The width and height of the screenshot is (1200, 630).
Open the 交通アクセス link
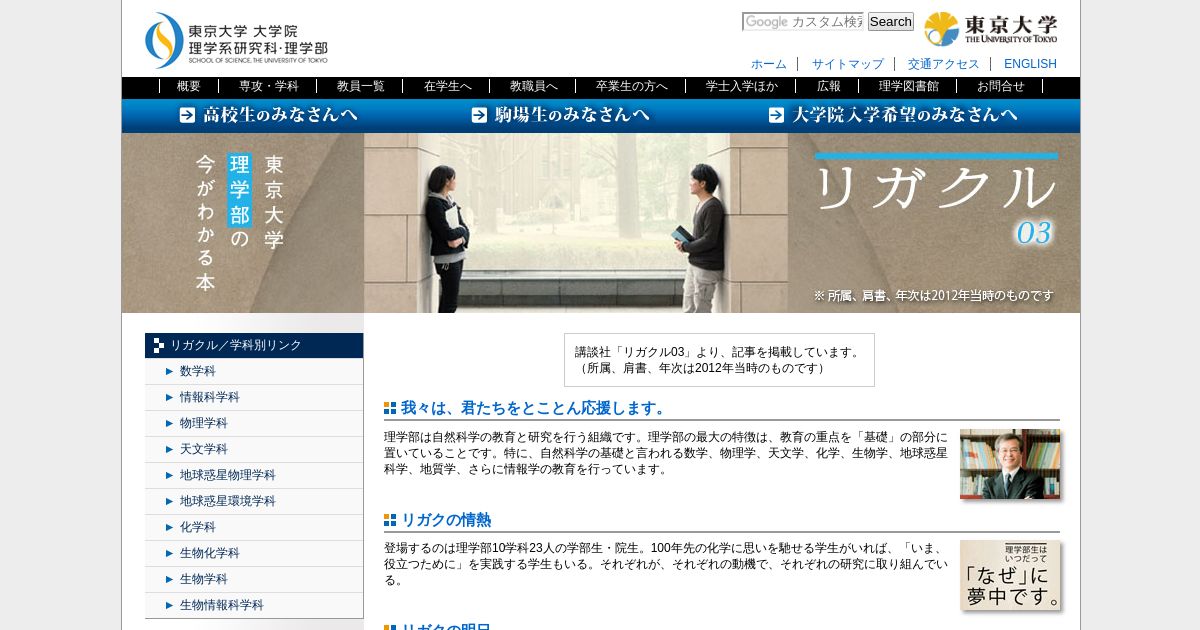pos(944,64)
